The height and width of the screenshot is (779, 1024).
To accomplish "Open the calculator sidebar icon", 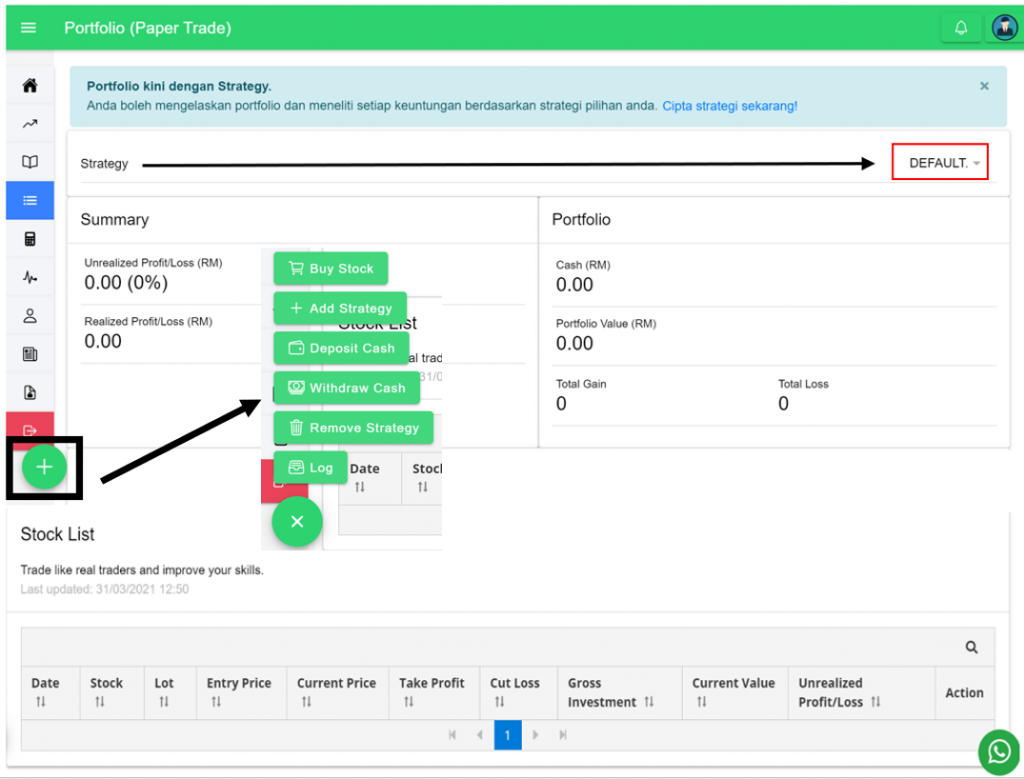I will (x=30, y=239).
